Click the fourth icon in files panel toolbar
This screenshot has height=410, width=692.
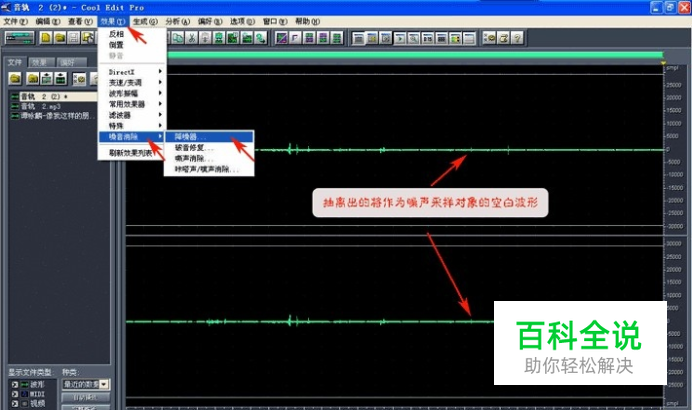[60, 79]
